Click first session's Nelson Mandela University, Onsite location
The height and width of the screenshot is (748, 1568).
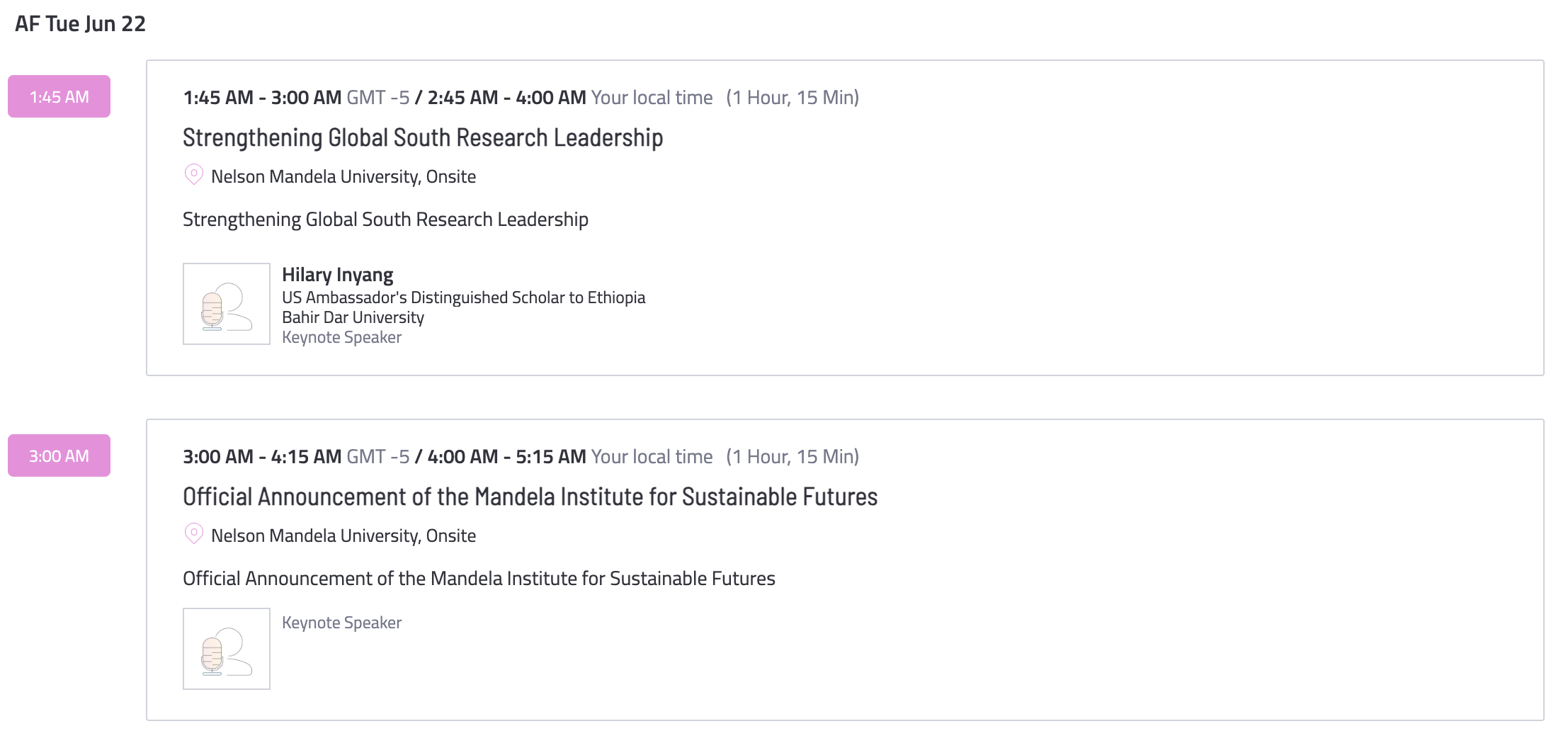(x=343, y=176)
